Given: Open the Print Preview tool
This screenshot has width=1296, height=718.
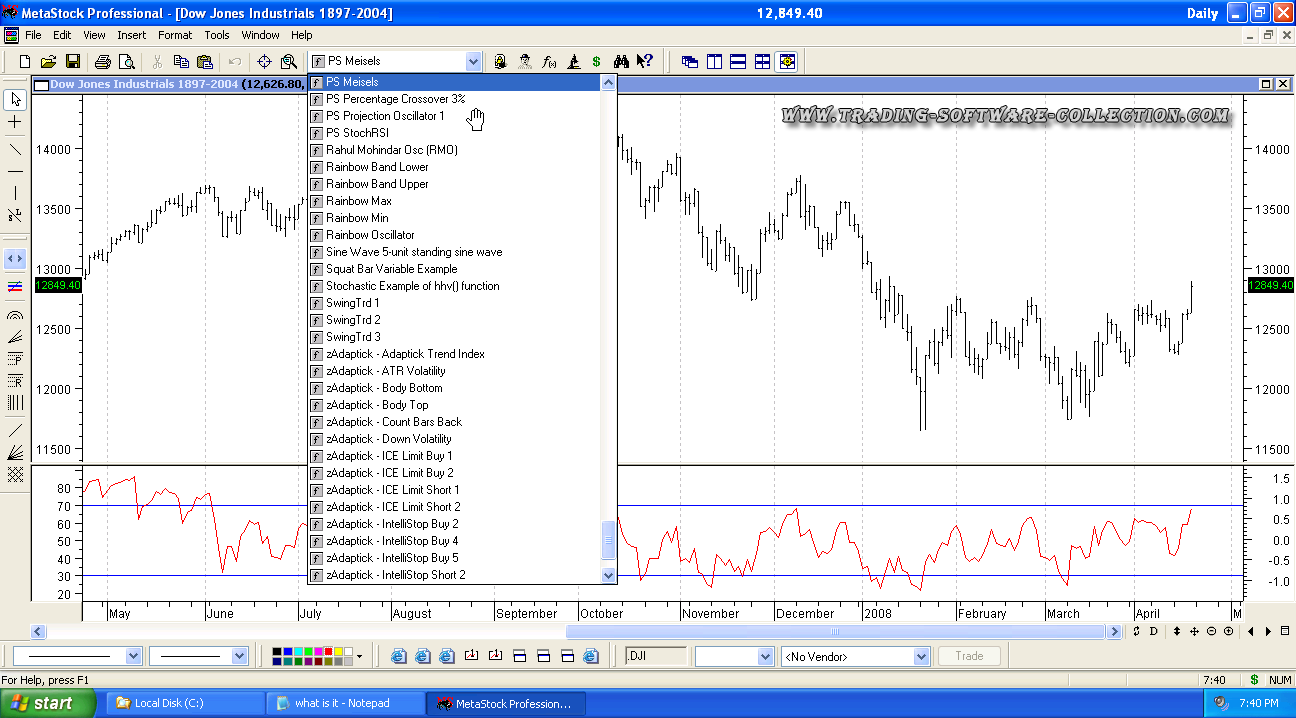Looking at the screenshot, I should point(126,62).
